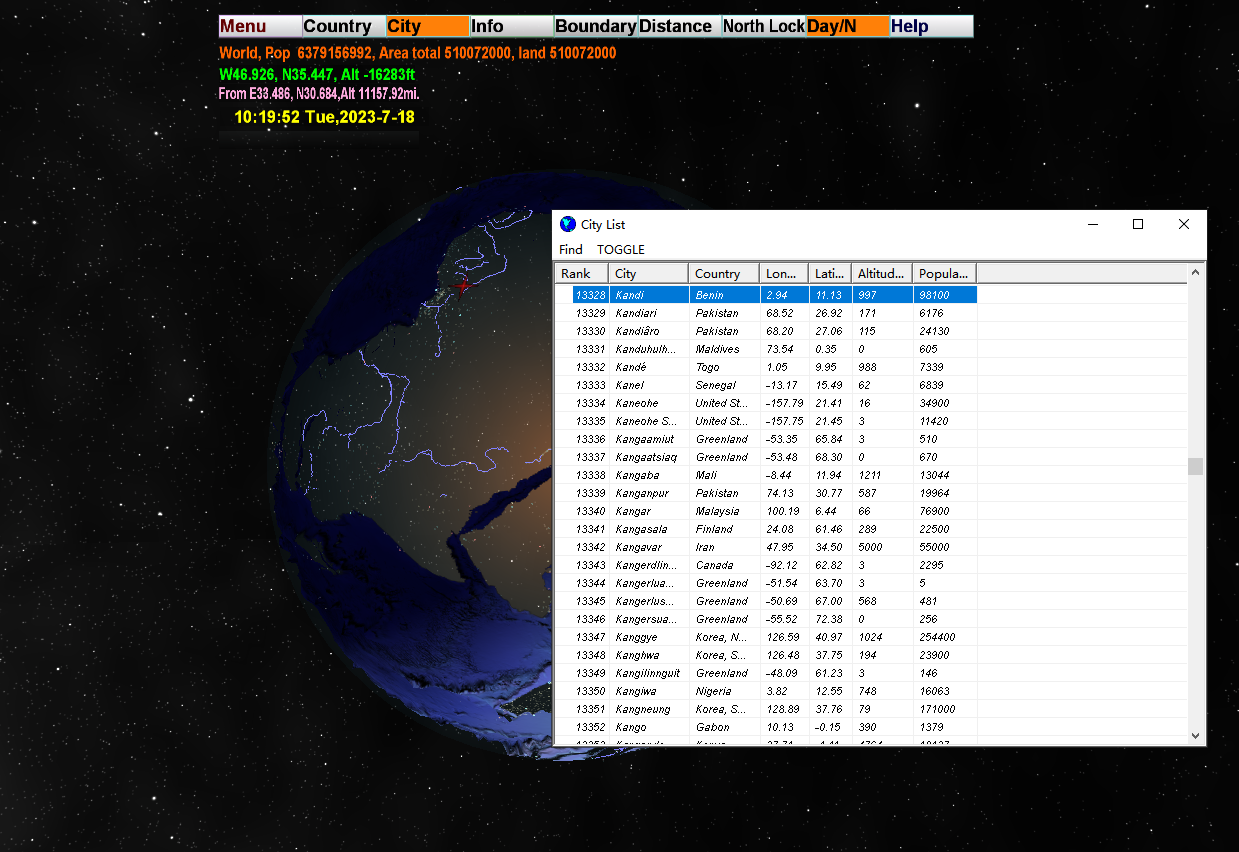Screen dimensions: 1239x852
Task: Sort by the City column header
Action: [648, 273]
